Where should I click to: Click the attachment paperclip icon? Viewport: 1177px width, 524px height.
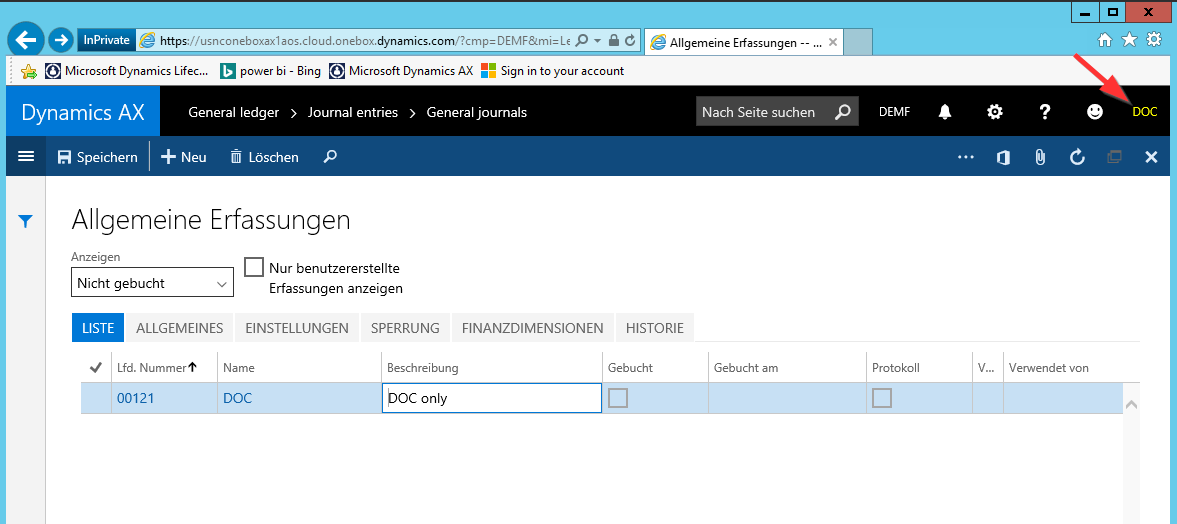1040,157
